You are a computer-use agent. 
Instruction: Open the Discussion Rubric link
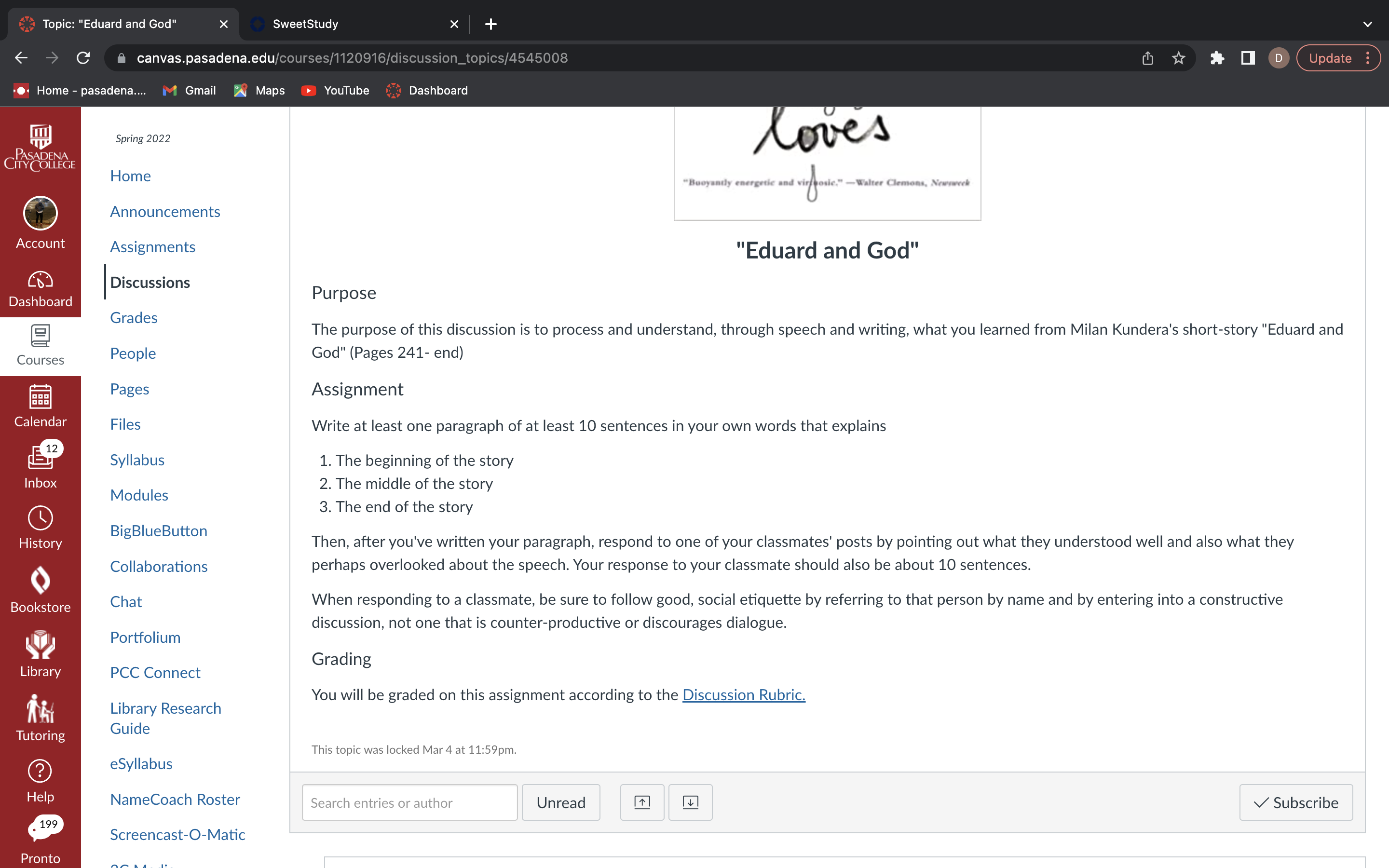point(744,694)
